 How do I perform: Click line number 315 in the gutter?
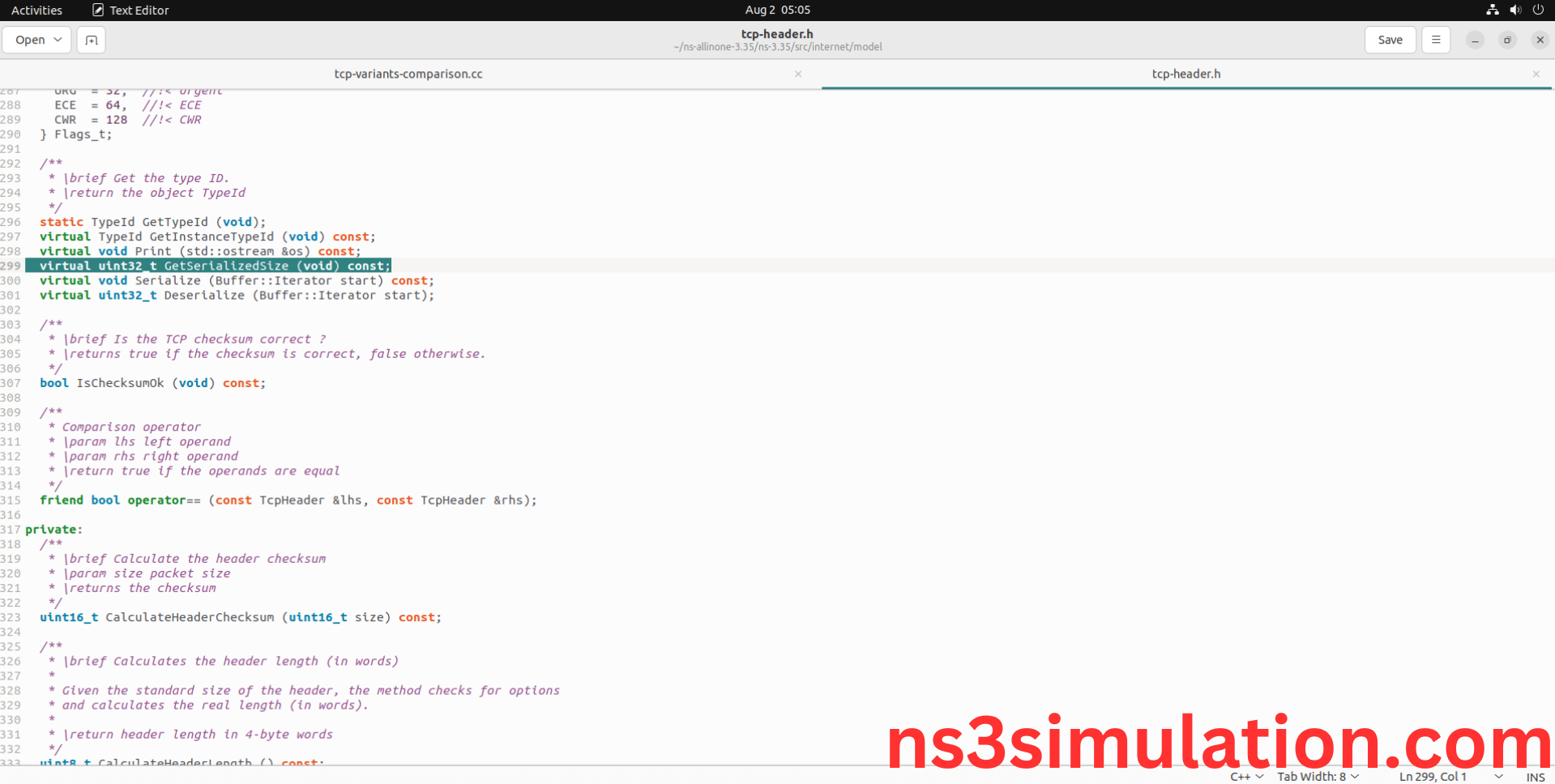11,501
